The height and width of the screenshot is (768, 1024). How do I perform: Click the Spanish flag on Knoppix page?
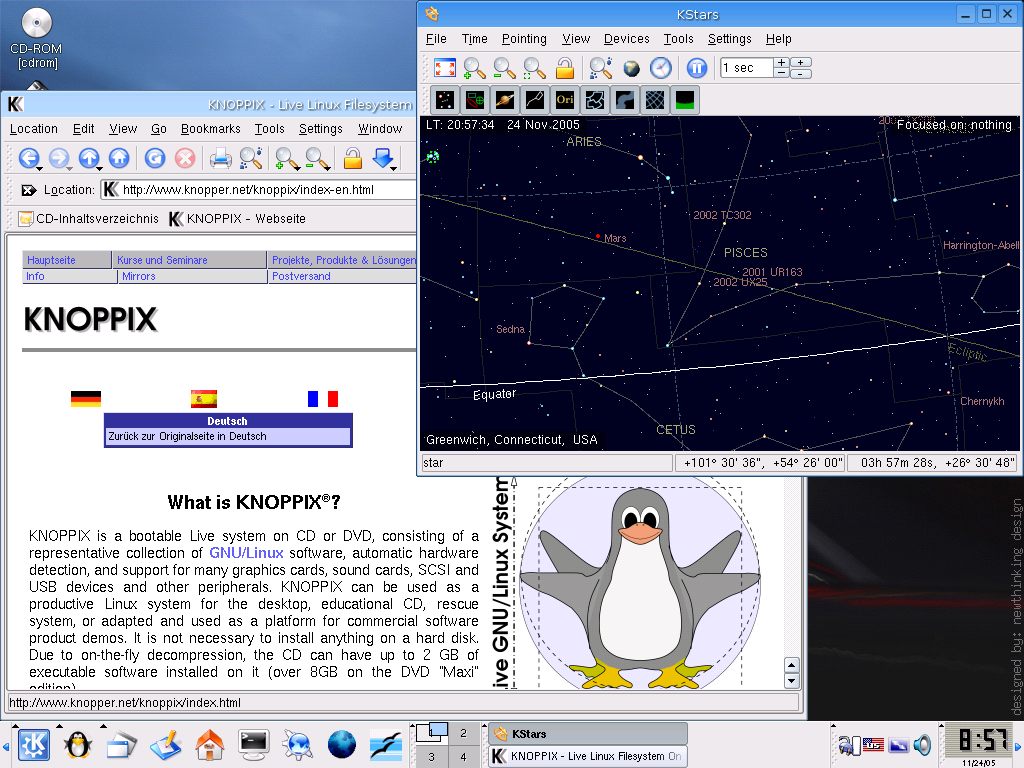pos(204,398)
